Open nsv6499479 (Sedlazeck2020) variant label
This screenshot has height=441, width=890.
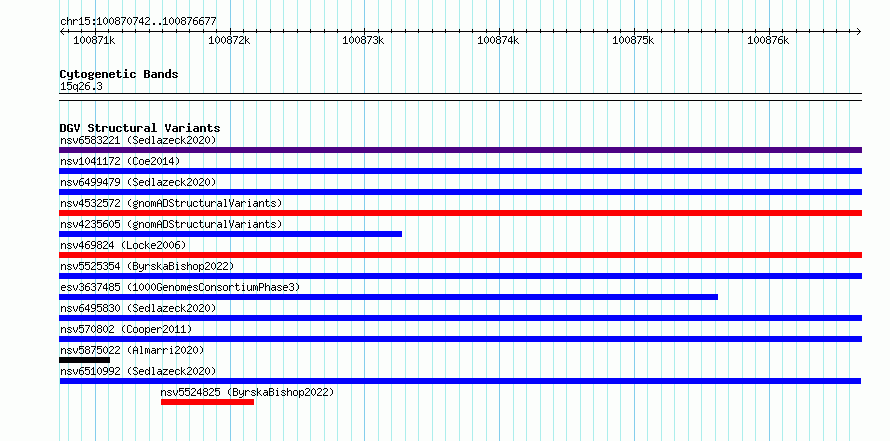[x=138, y=182]
